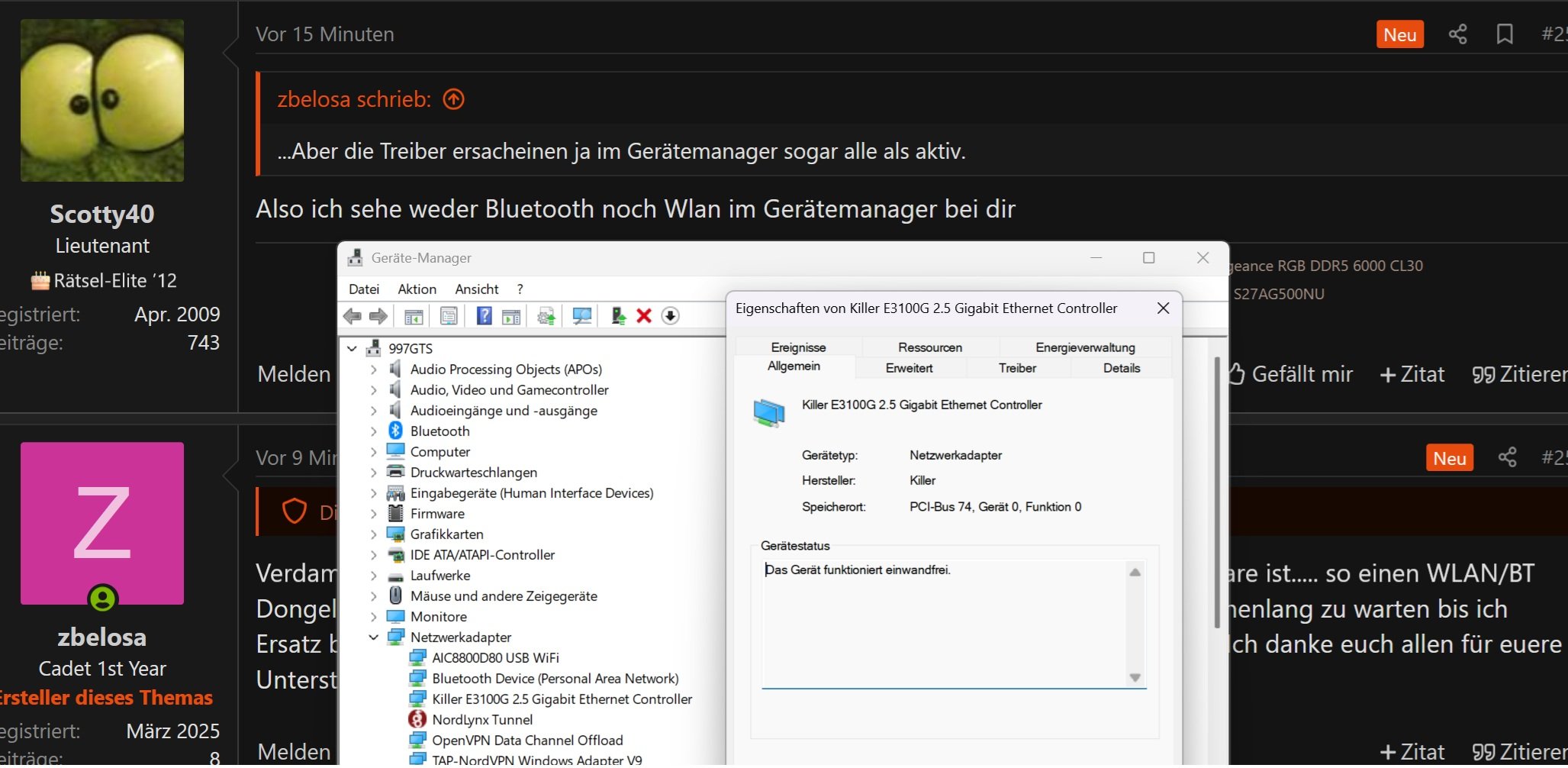Jump to quoted post via orange arrow icon
This screenshot has width=1568, height=768.
[454, 99]
